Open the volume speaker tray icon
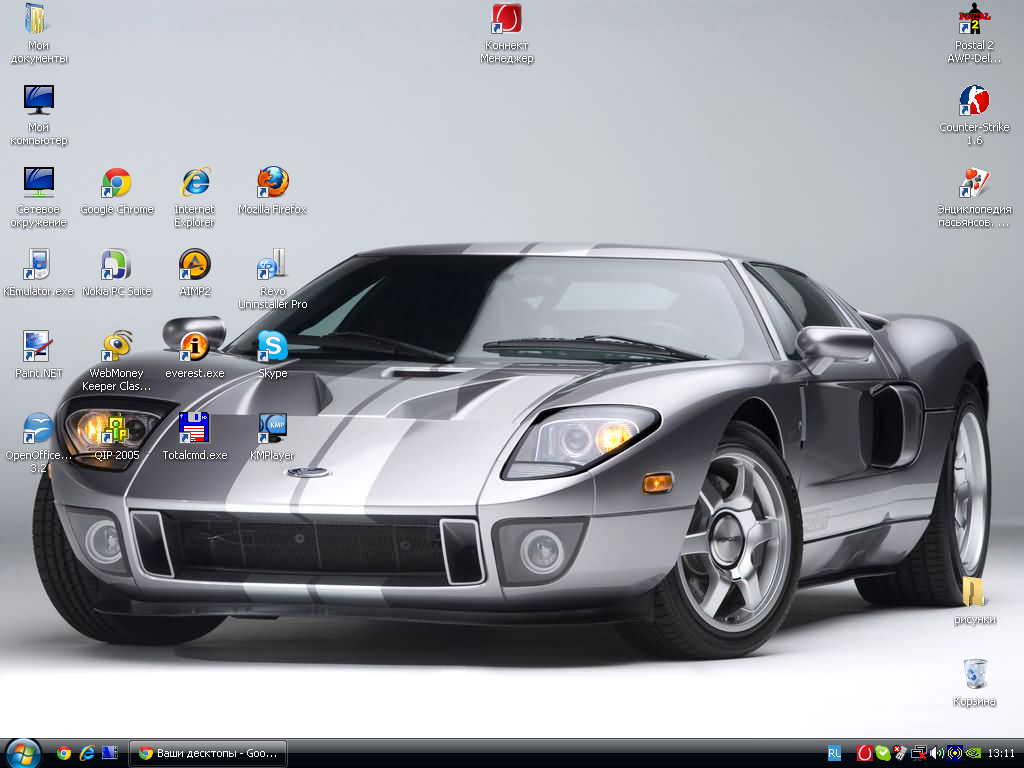 (937, 753)
